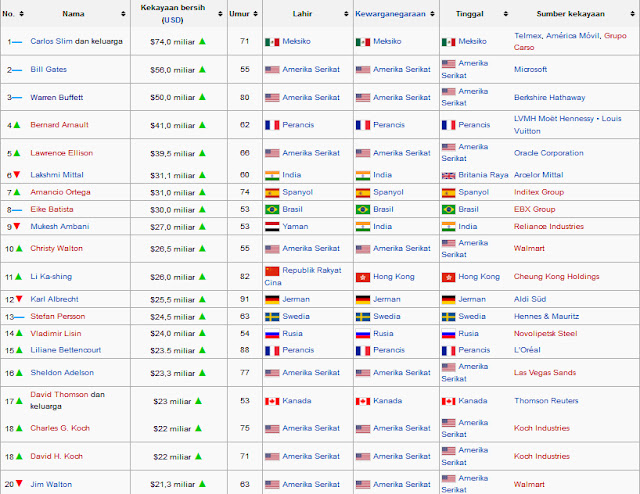Click the French flag in Bernard Arnault's Lahir cell
The width and height of the screenshot is (640, 494).
tap(272, 125)
